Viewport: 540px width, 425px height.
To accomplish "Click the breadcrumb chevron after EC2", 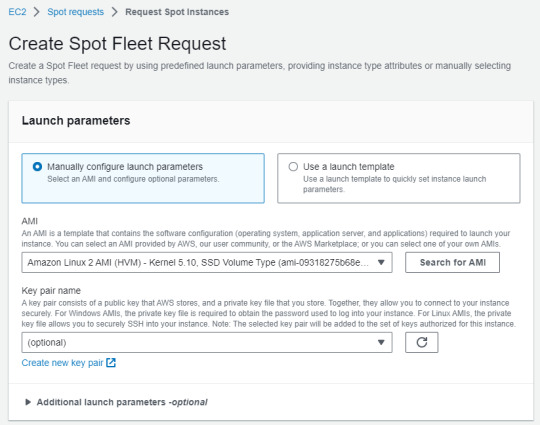I will (x=37, y=12).
